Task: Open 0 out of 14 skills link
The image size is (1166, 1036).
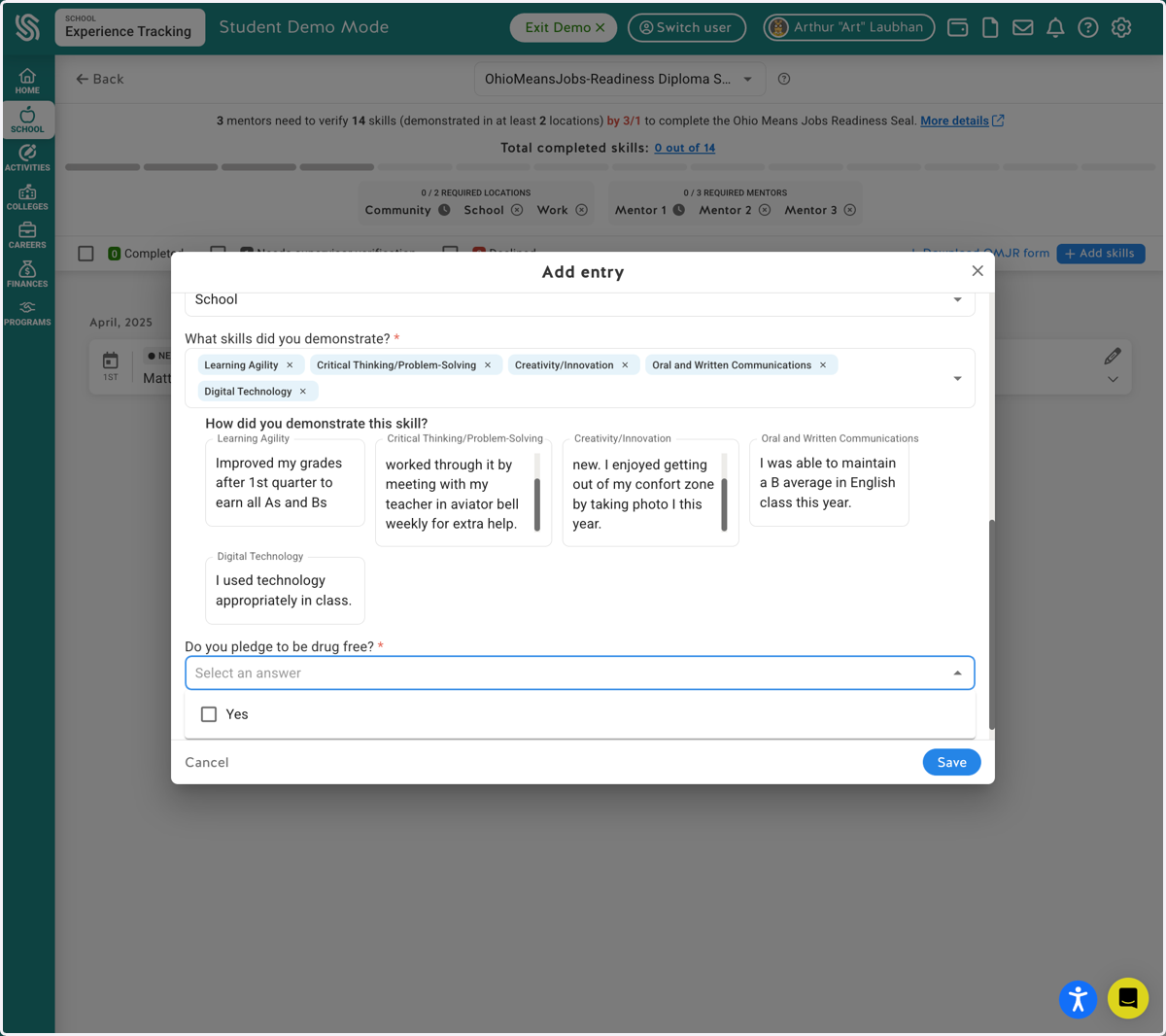Action: tap(684, 148)
